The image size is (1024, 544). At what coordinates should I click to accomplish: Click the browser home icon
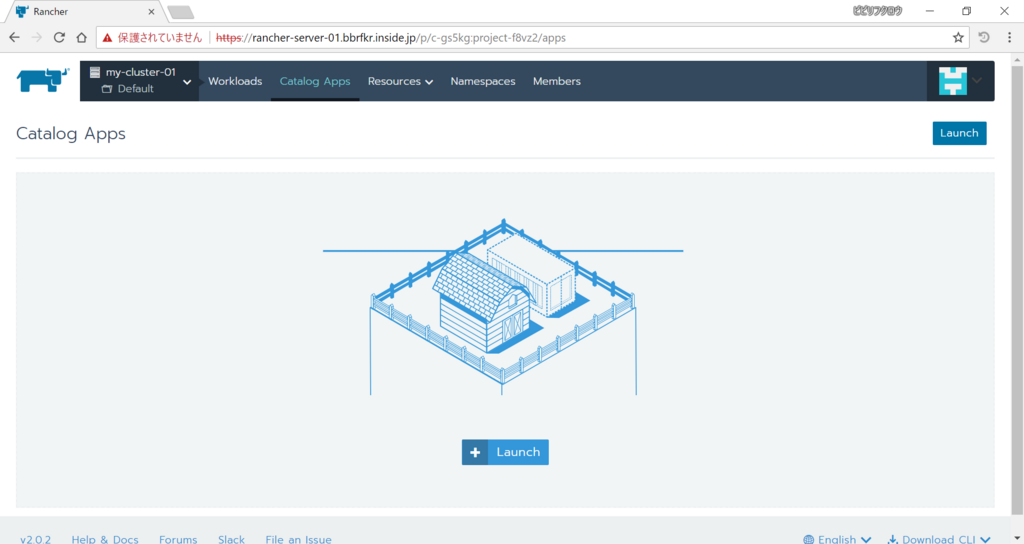click(x=81, y=38)
